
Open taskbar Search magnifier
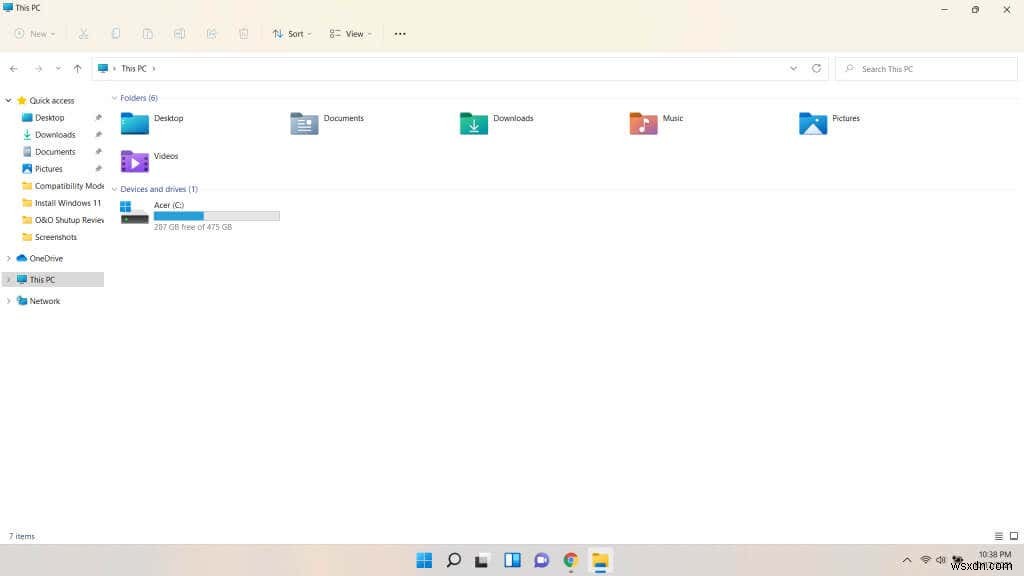(x=453, y=560)
